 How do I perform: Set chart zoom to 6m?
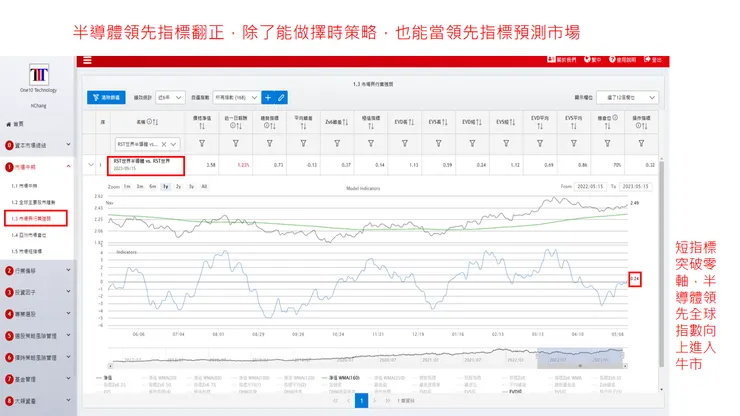pyautogui.click(x=152, y=187)
